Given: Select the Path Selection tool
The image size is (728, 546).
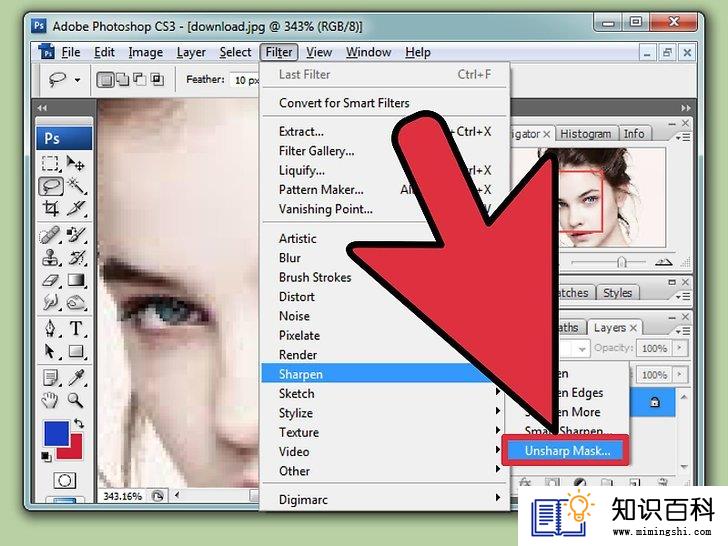Looking at the screenshot, I should click(50, 351).
